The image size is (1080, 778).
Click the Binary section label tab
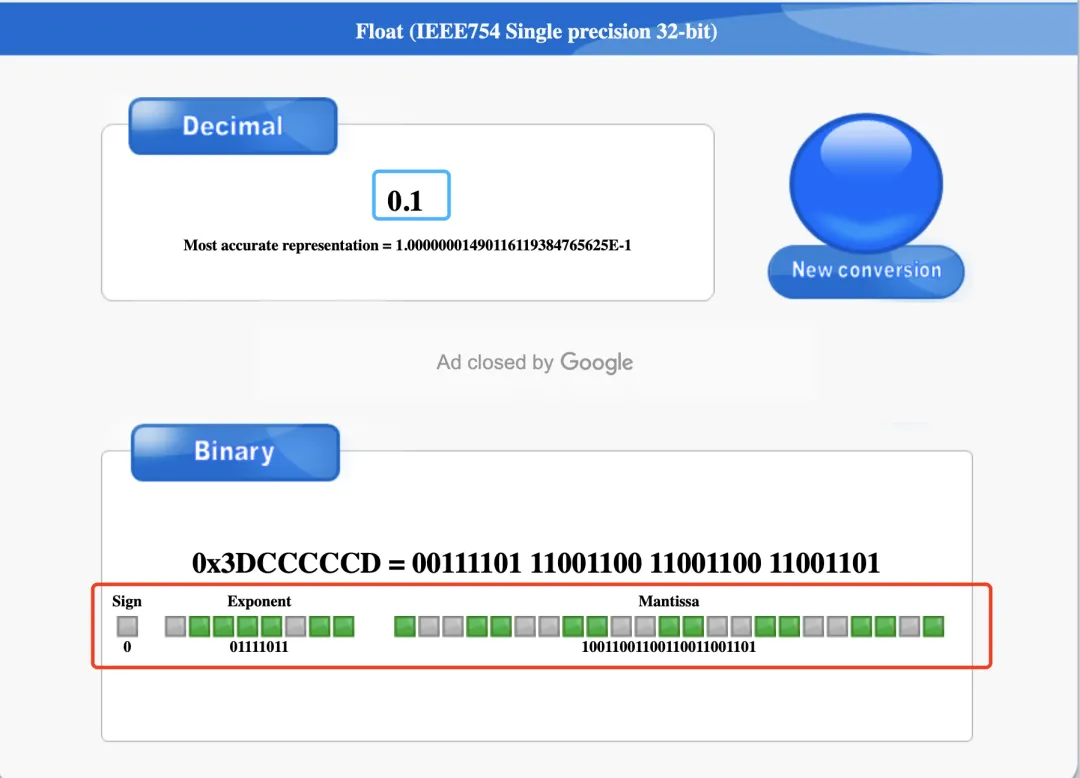235,452
